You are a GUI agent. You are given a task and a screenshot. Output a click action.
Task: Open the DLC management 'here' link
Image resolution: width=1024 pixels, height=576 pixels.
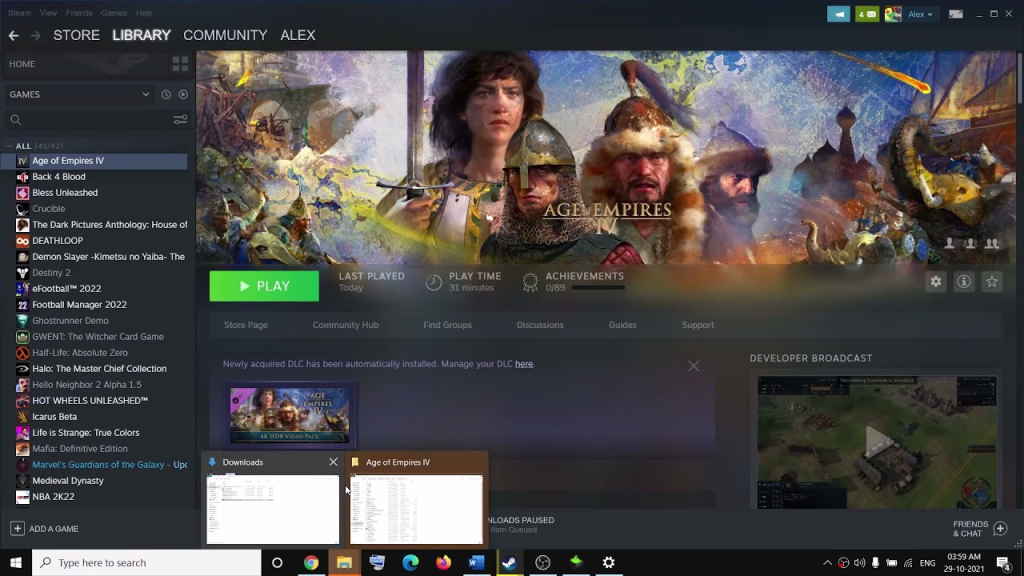point(524,363)
